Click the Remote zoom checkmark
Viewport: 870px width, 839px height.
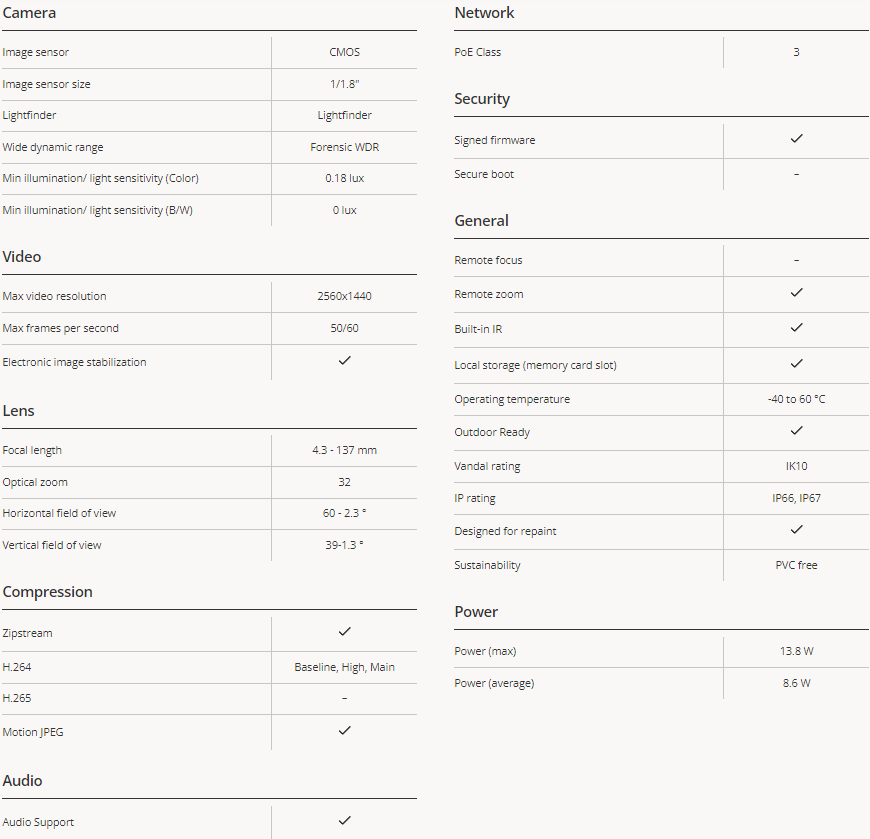pyautogui.click(x=796, y=293)
